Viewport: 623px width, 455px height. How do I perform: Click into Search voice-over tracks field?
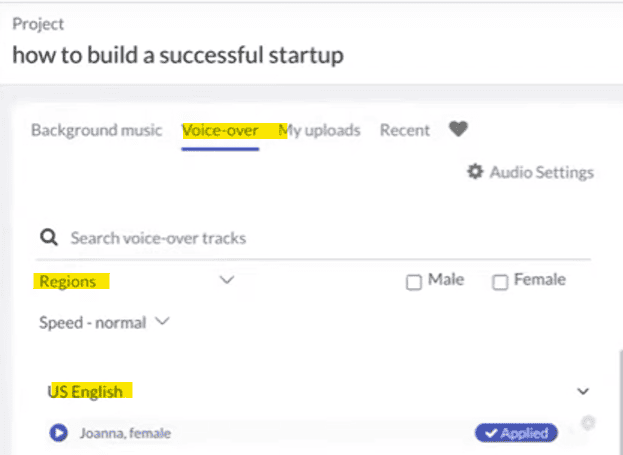(x=300, y=238)
